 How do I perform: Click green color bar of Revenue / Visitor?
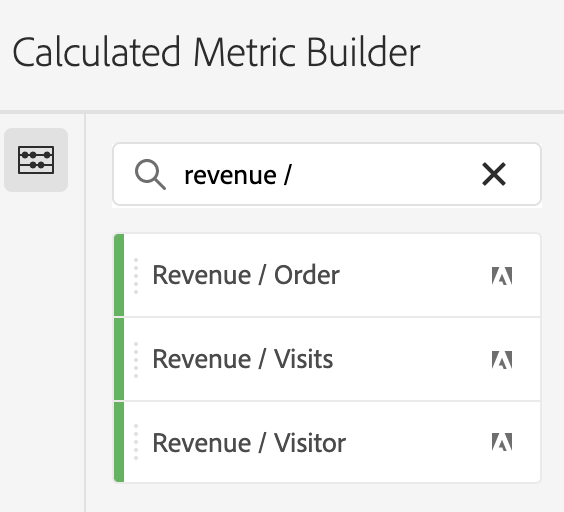pos(119,442)
